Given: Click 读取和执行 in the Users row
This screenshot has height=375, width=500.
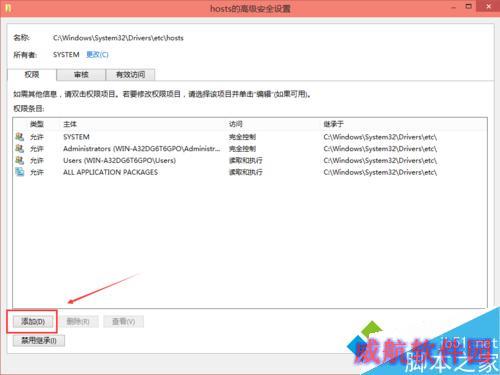Looking at the screenshot, I should (x=246, y=160).
